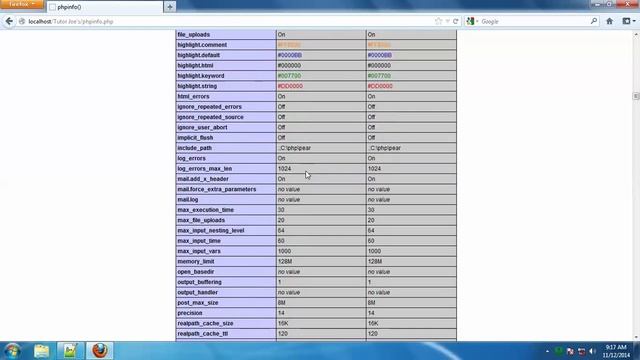Select the max_execution_time local value 30
640x360 pixels.
[x=281, y=210]
